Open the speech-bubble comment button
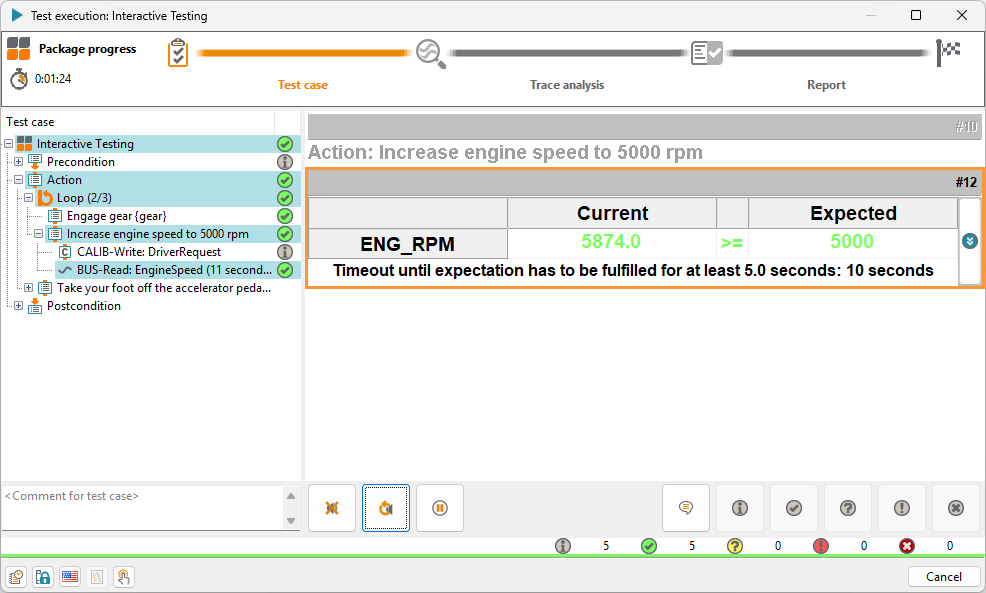 coord(686,508)
